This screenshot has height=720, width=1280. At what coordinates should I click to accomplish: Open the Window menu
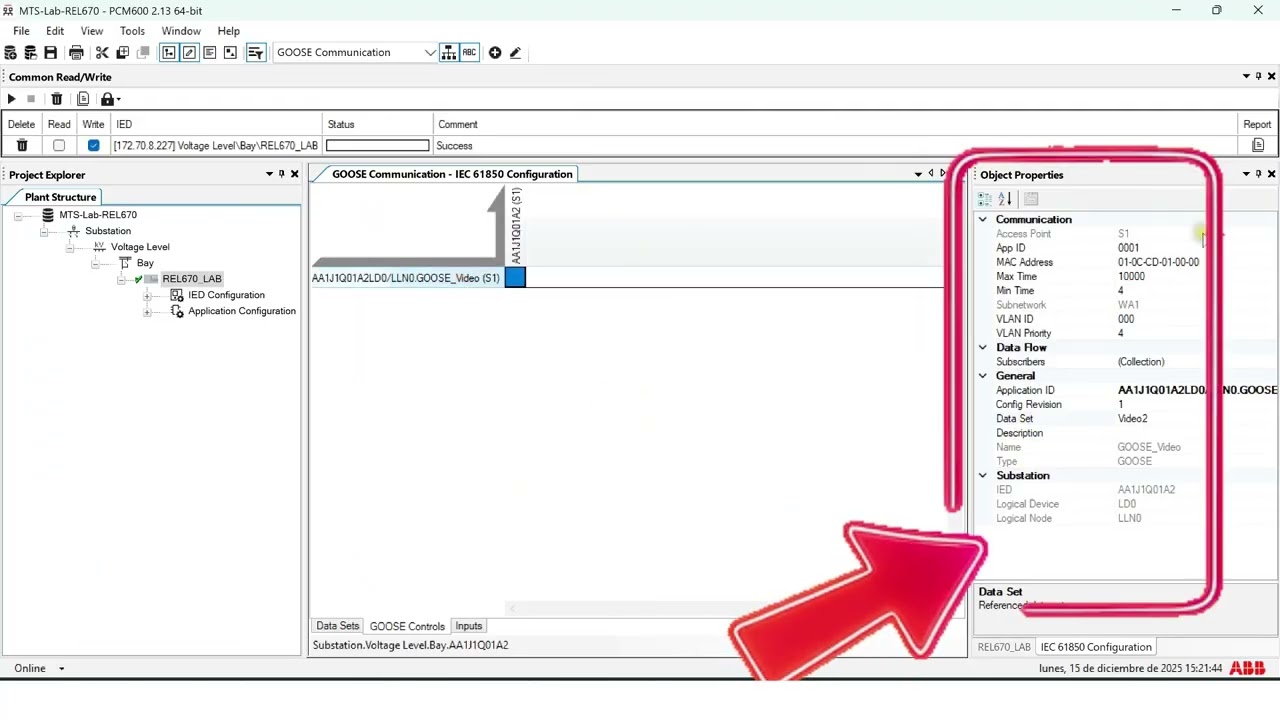(181, 32)
